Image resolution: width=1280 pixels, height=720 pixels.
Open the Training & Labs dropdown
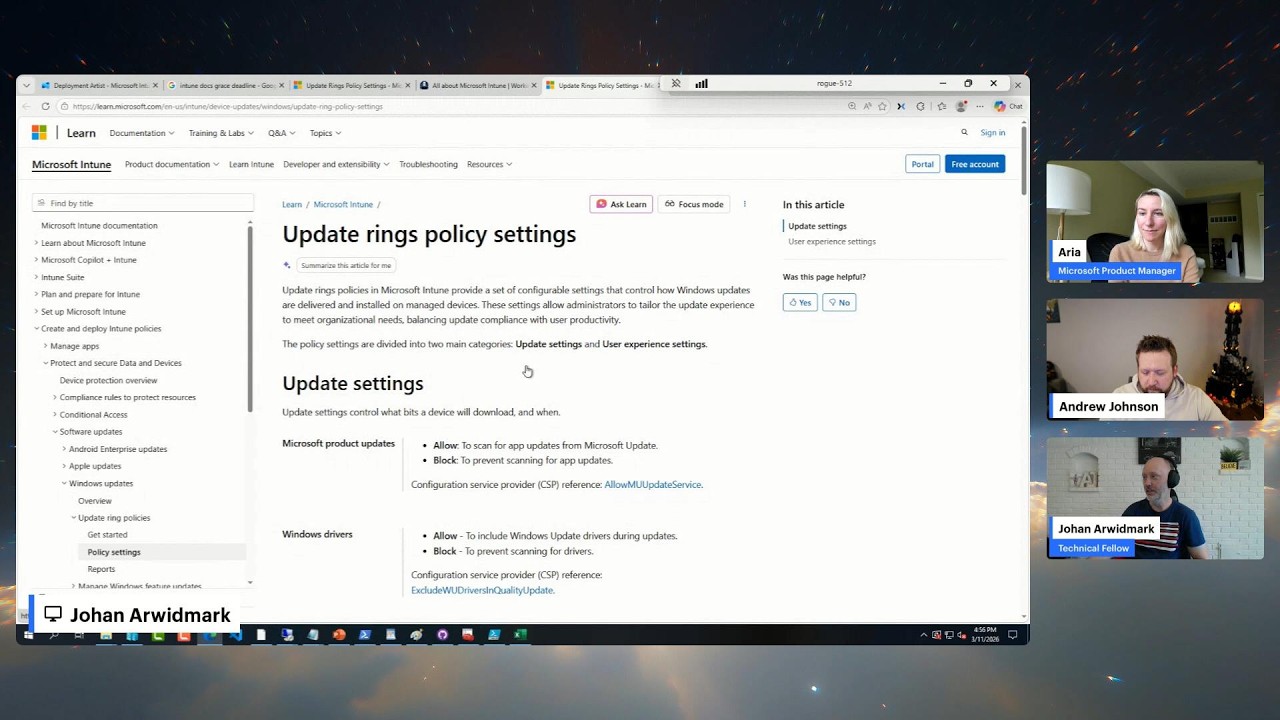pyautogui.click(x=221, y=132)
